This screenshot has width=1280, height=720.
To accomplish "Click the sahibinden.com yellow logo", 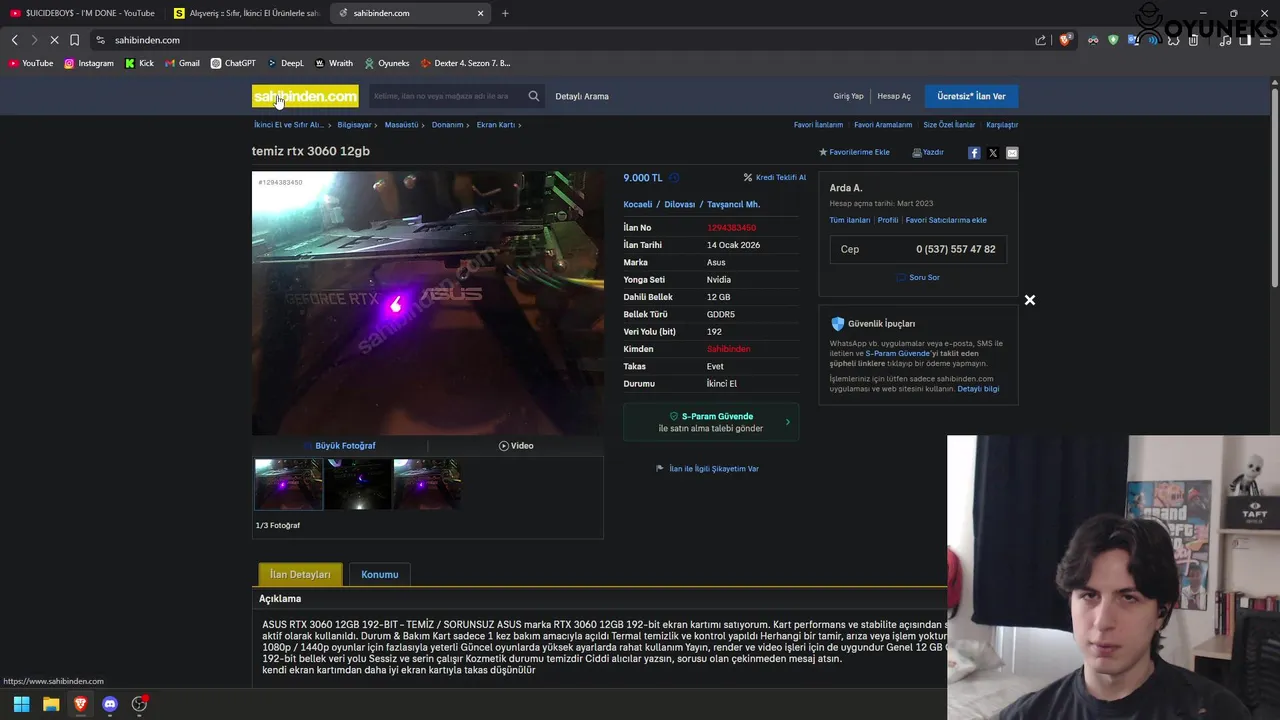I will (x=305, y=96).
